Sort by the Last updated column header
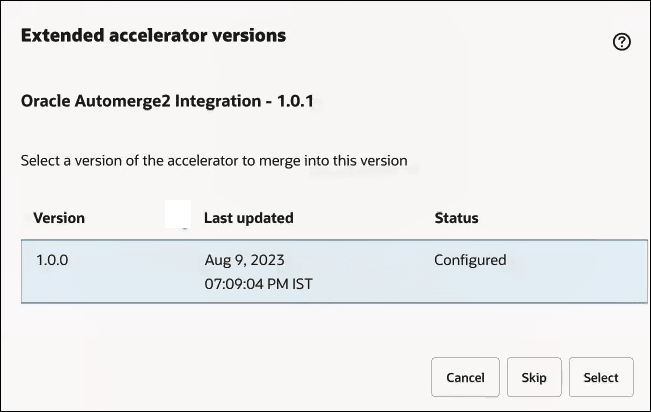The height and width of the screenshot is (412, 651). [x=248, y=218]
